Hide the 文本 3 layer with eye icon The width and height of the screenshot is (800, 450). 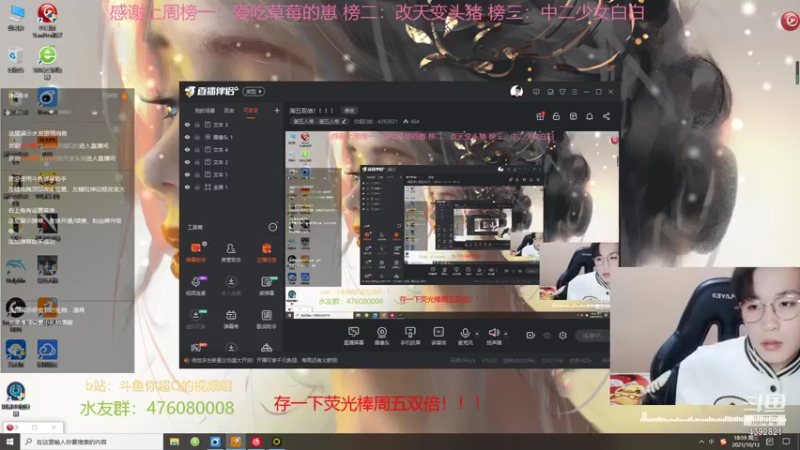[187, 124]
